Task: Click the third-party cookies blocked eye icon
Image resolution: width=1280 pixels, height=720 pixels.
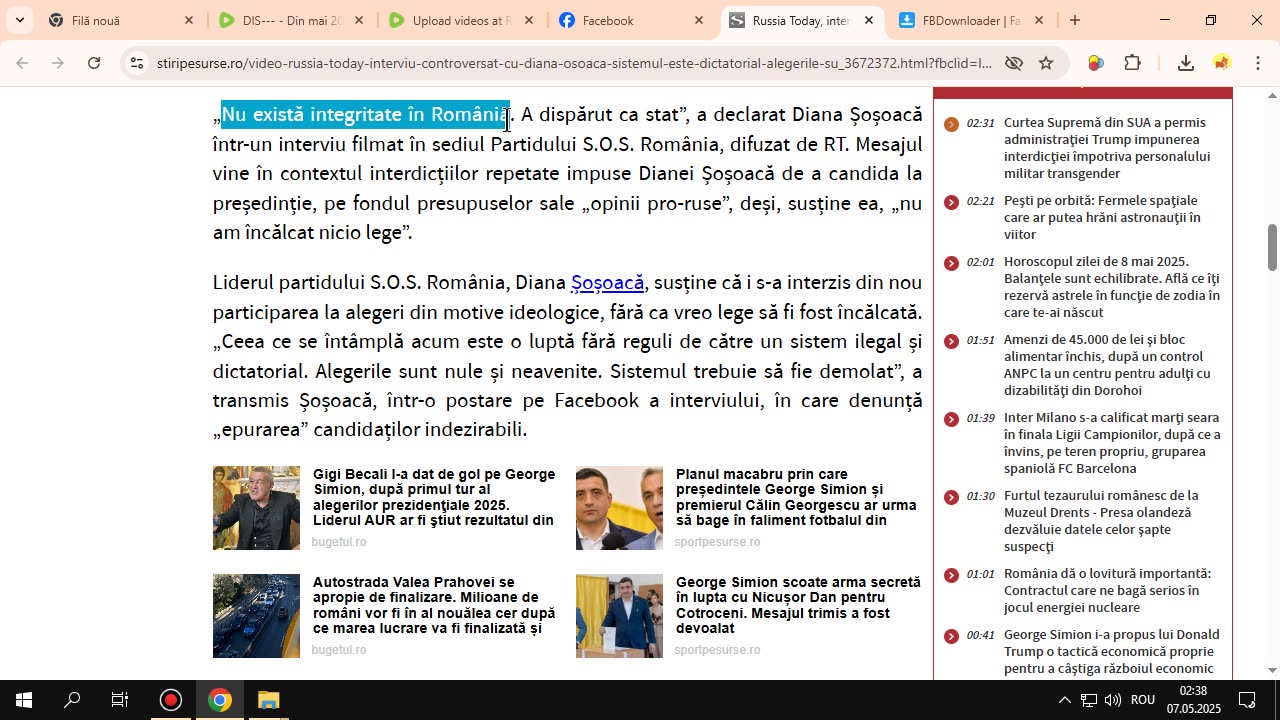Action: point(1013,63)
